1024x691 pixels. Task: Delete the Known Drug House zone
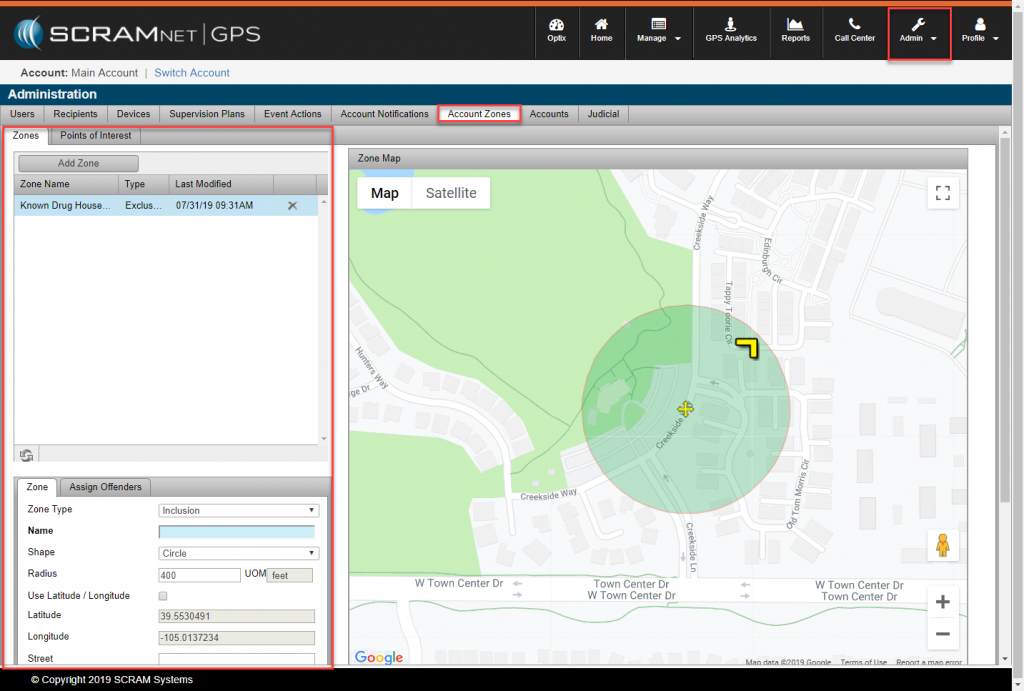[x=292, y=206]
